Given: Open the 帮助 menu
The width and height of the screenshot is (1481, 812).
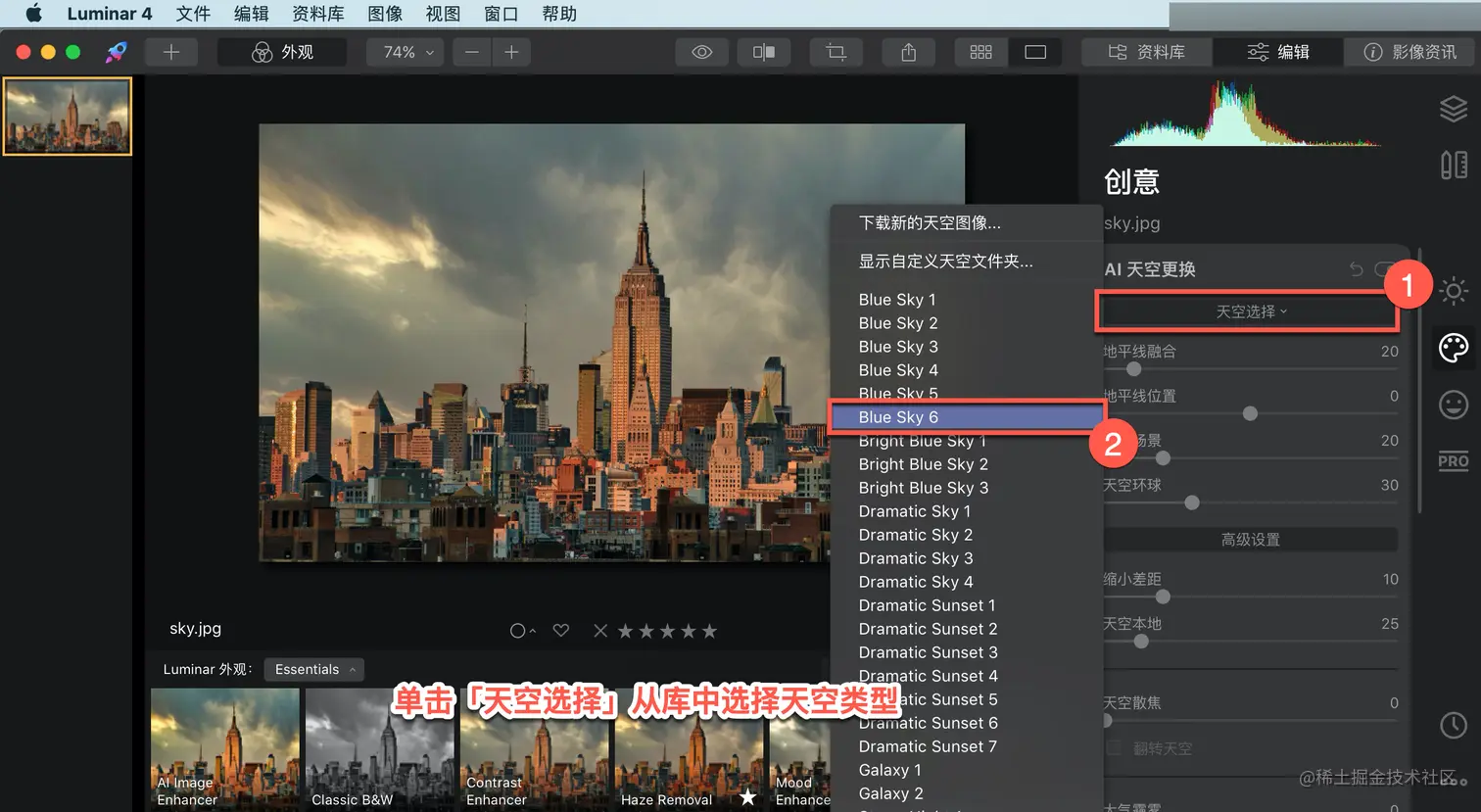Looking at the screenshot, I should click(x=559, y=14).
